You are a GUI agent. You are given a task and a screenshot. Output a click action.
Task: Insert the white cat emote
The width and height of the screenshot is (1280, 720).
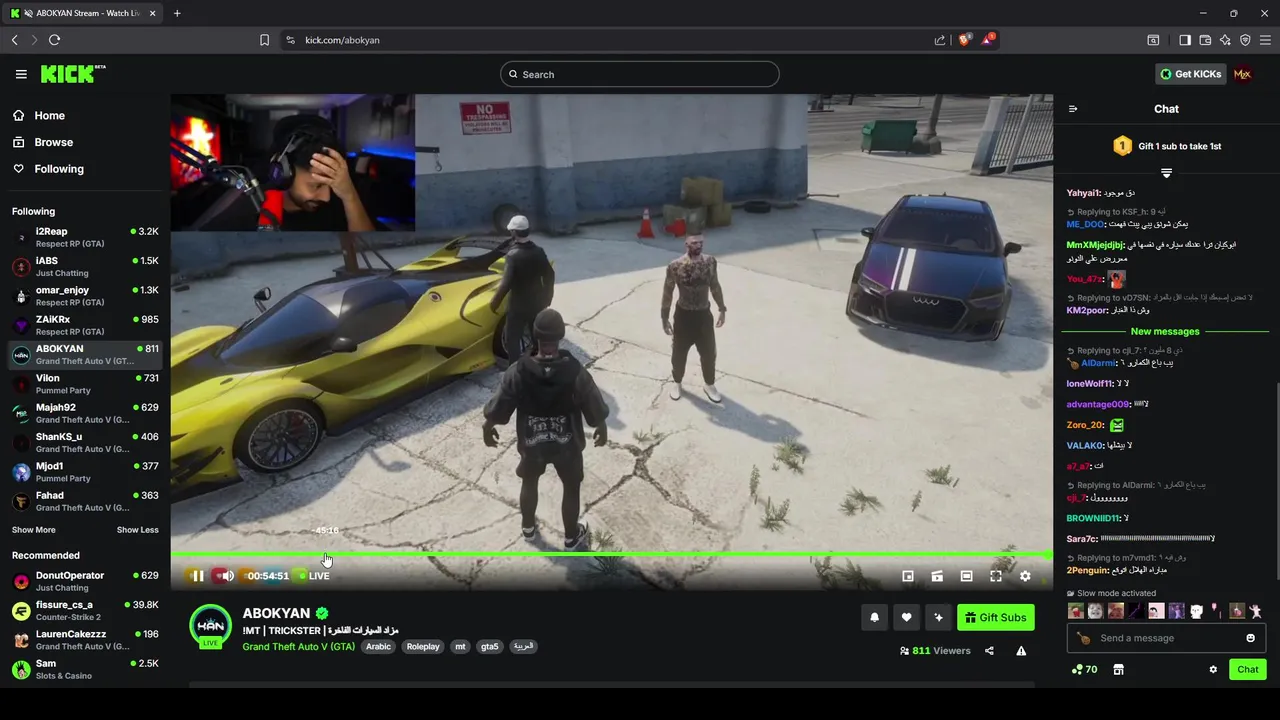point(1196,611)
